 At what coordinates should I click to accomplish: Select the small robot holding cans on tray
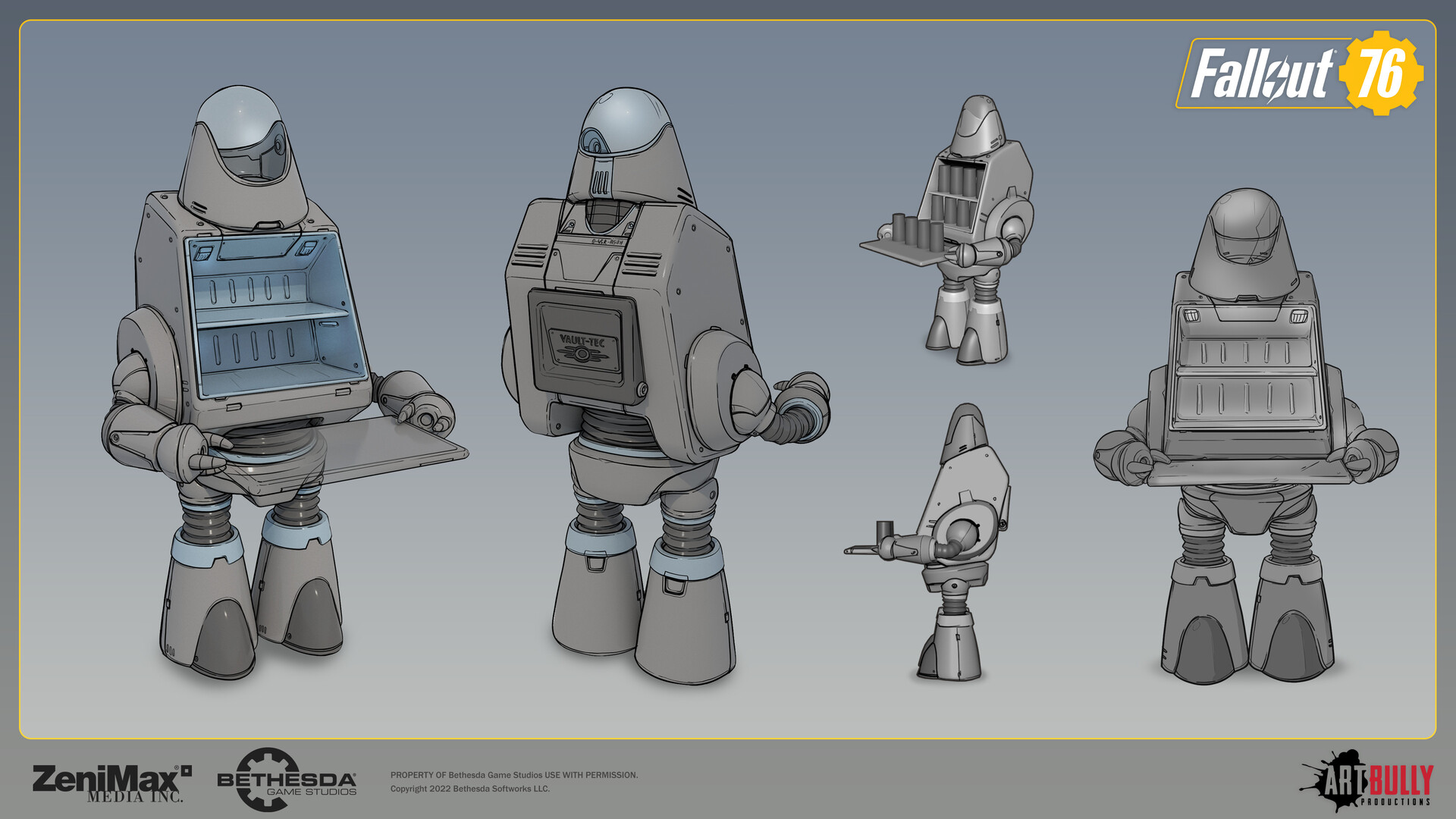[x=948, y=231]
